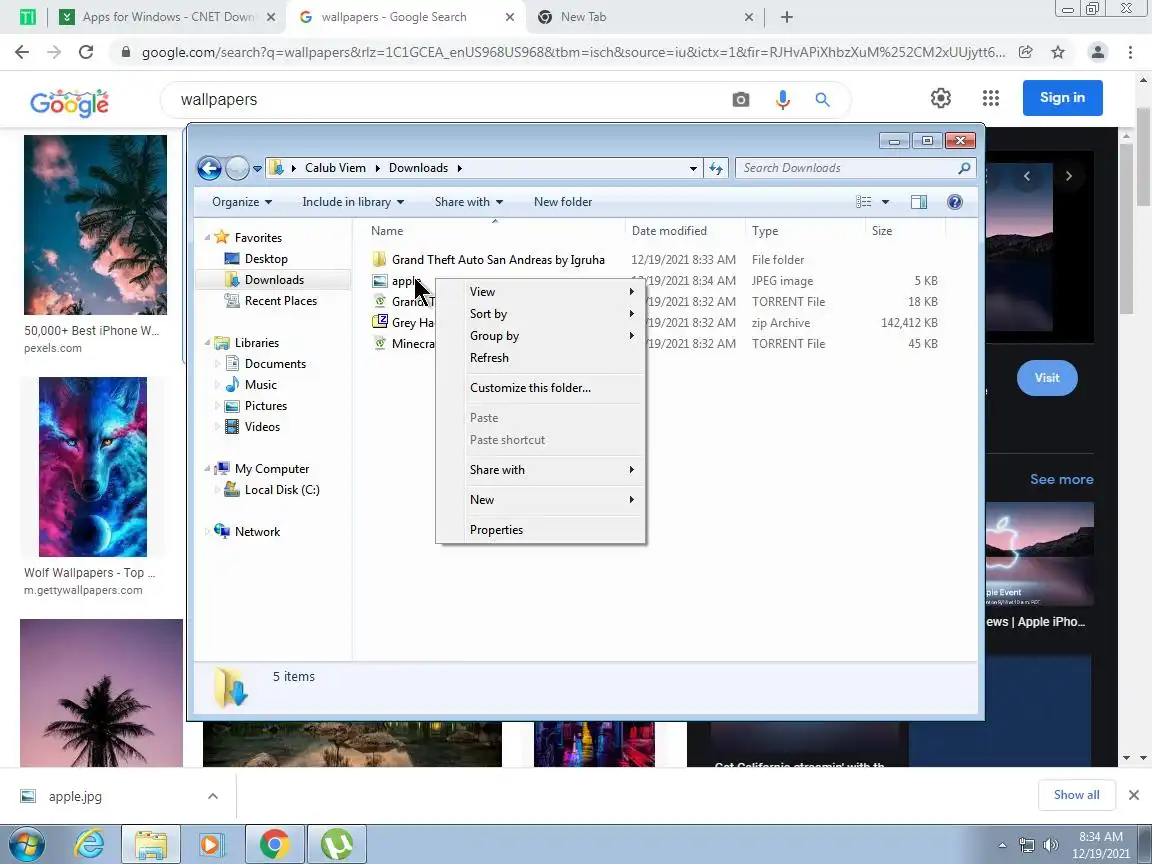This screenshot has height=864, width=1152.
Task: Click the Explorer forward arrow button
Action: tap(237, 168)
